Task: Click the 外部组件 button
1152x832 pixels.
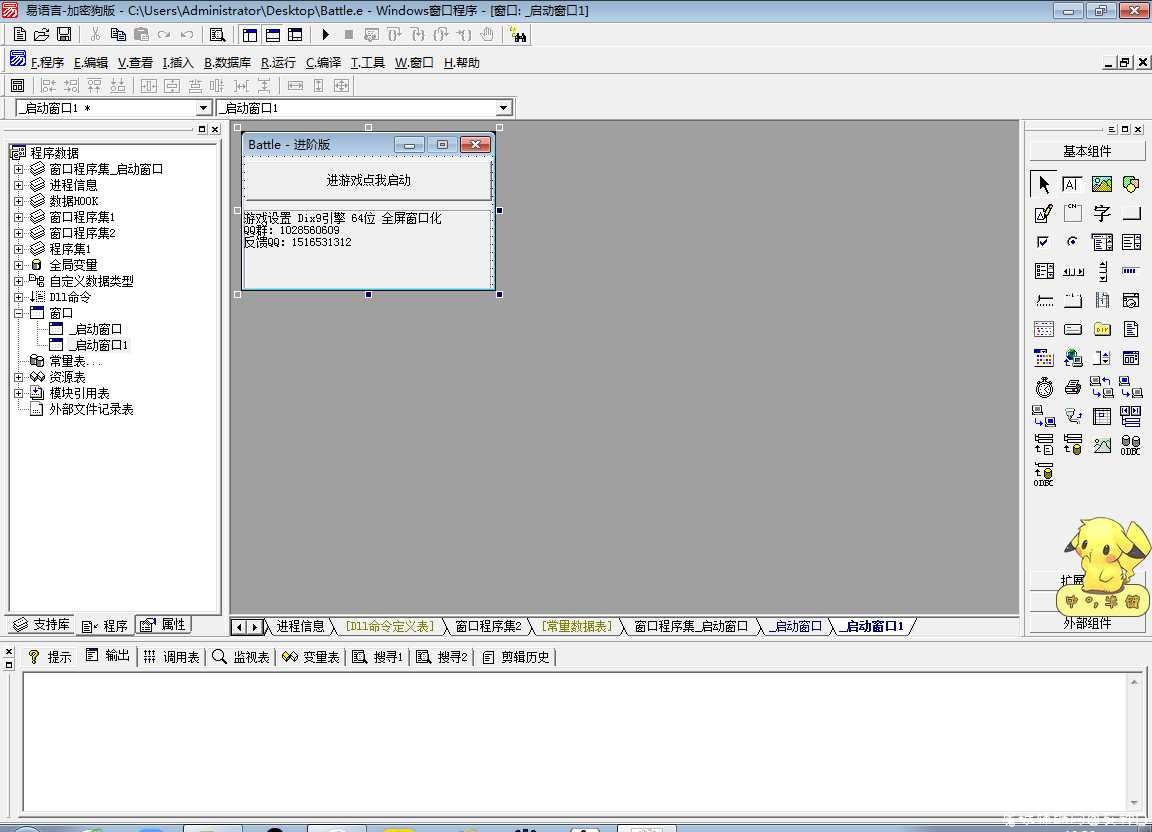Action: [x=1087, y=623]
